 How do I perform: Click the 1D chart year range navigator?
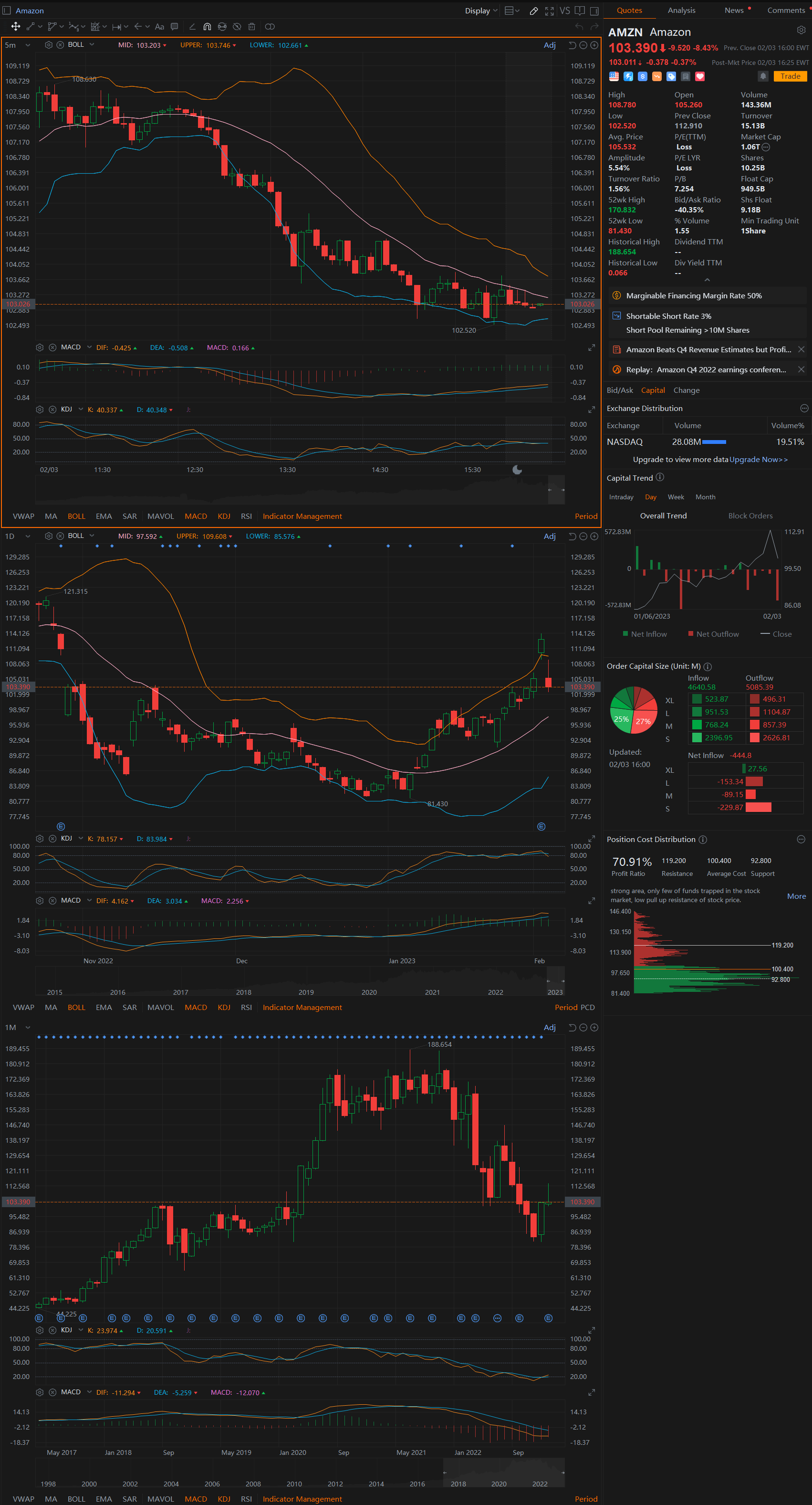coord(300,981)
